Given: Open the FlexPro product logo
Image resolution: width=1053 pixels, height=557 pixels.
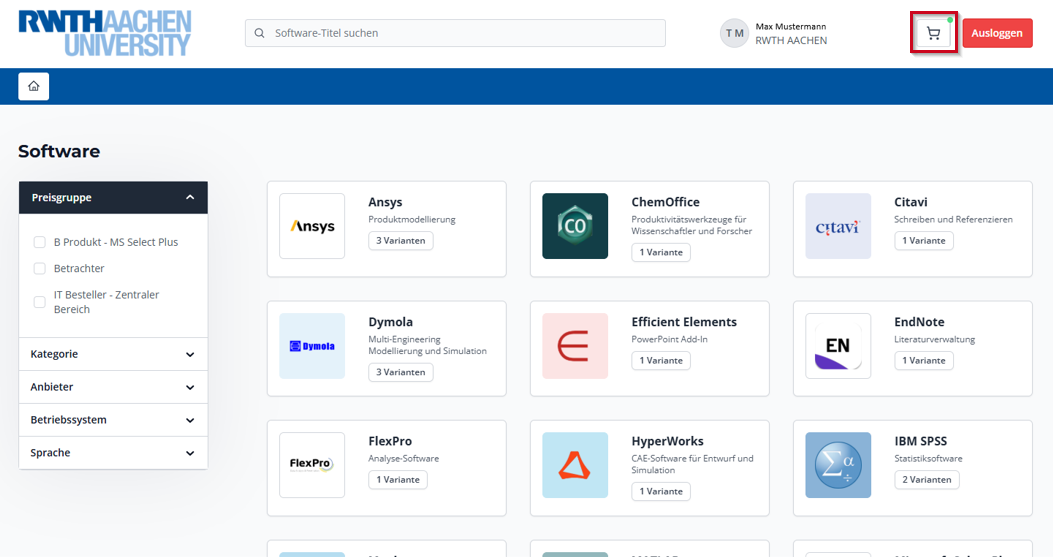Looking at the screenshot, I should [x=312, y=465].
